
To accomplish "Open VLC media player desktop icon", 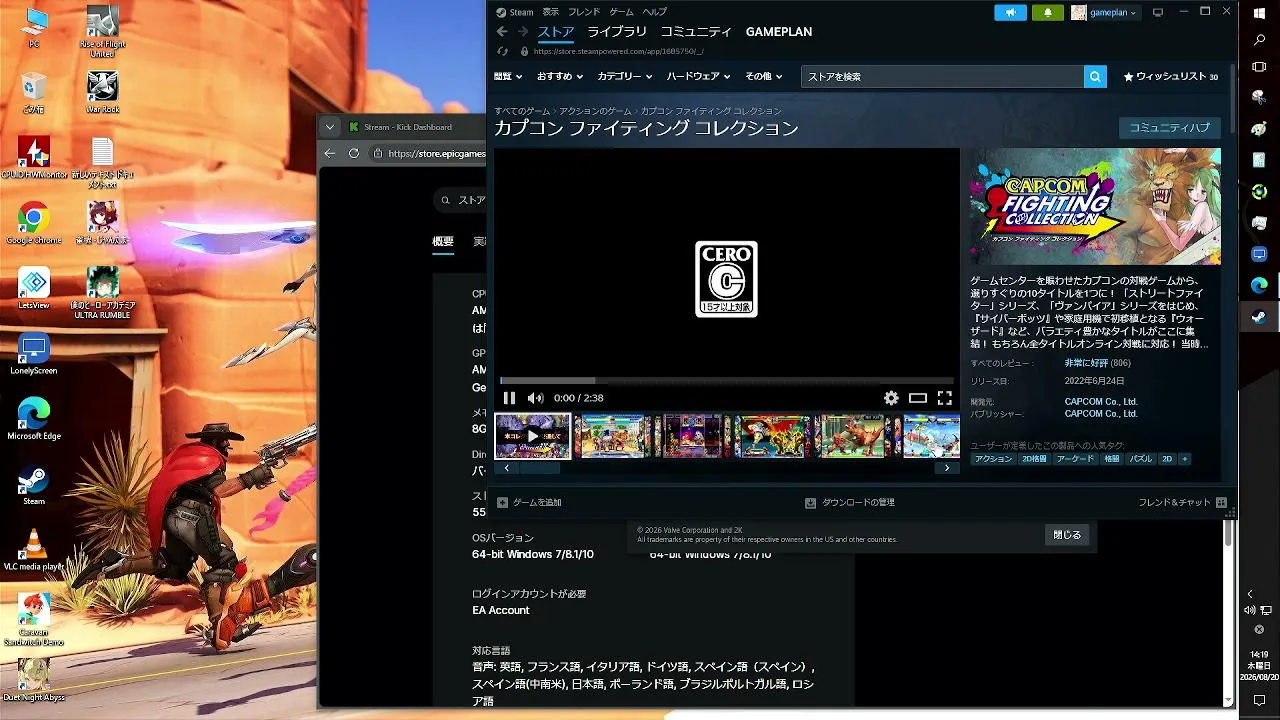I will coord(34,551).
